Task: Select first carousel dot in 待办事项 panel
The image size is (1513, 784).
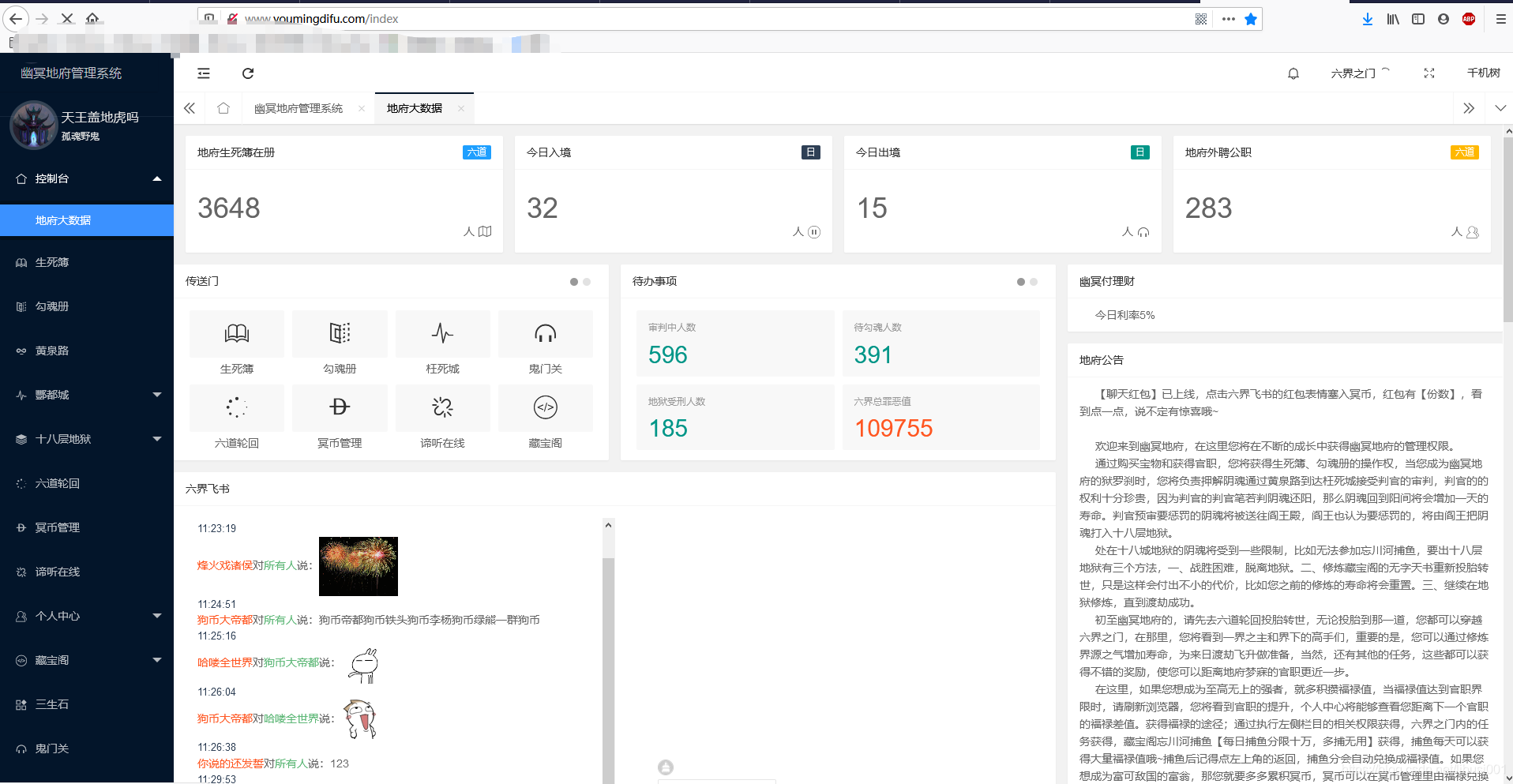Action: (1021, 282)
